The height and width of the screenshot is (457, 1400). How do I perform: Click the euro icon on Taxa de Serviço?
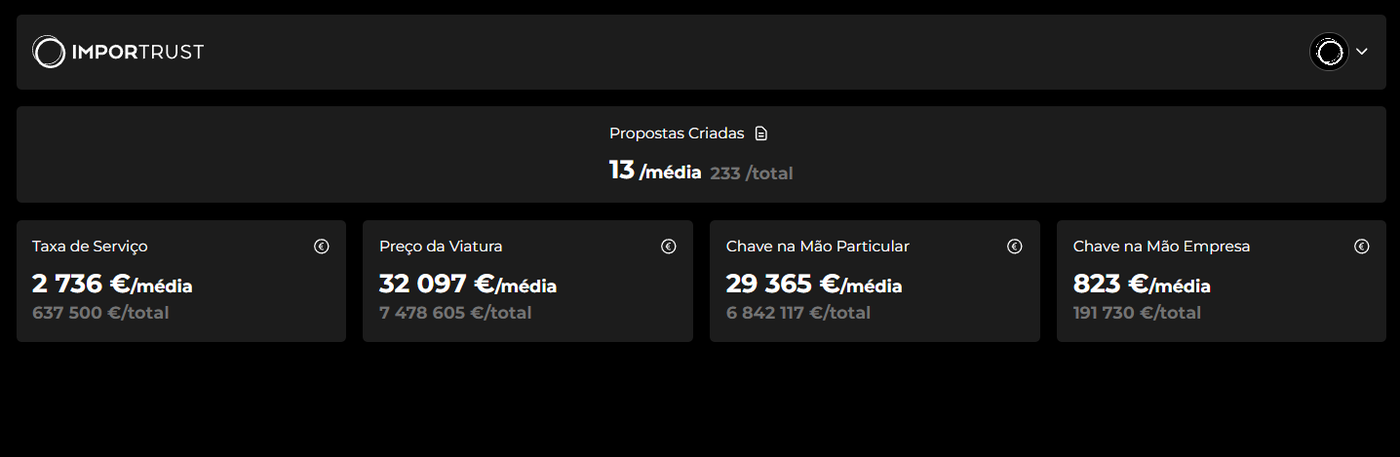321,246
